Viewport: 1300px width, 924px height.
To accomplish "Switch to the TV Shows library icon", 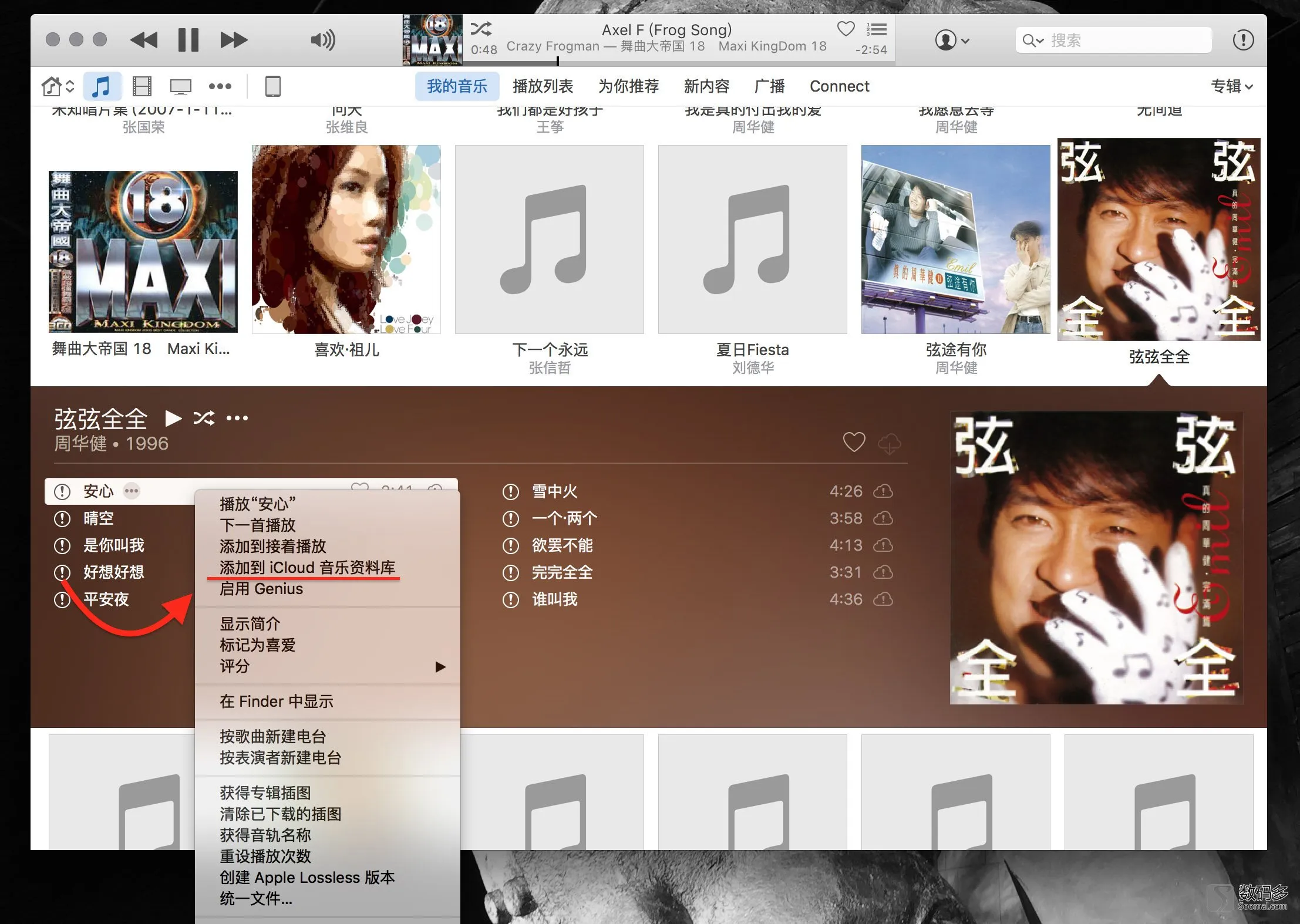I will tap(181, 87).
